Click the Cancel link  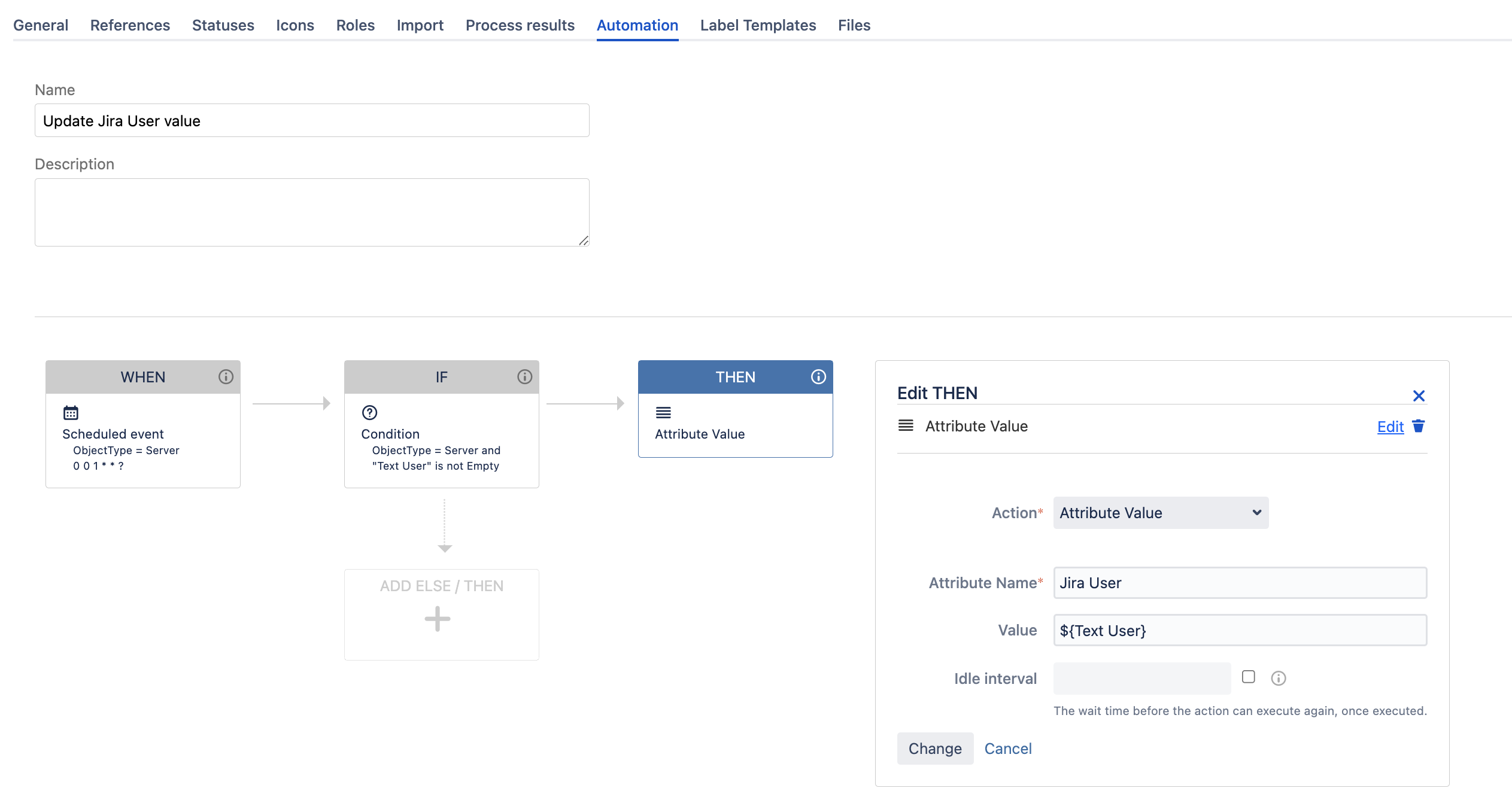[1008, 749]
